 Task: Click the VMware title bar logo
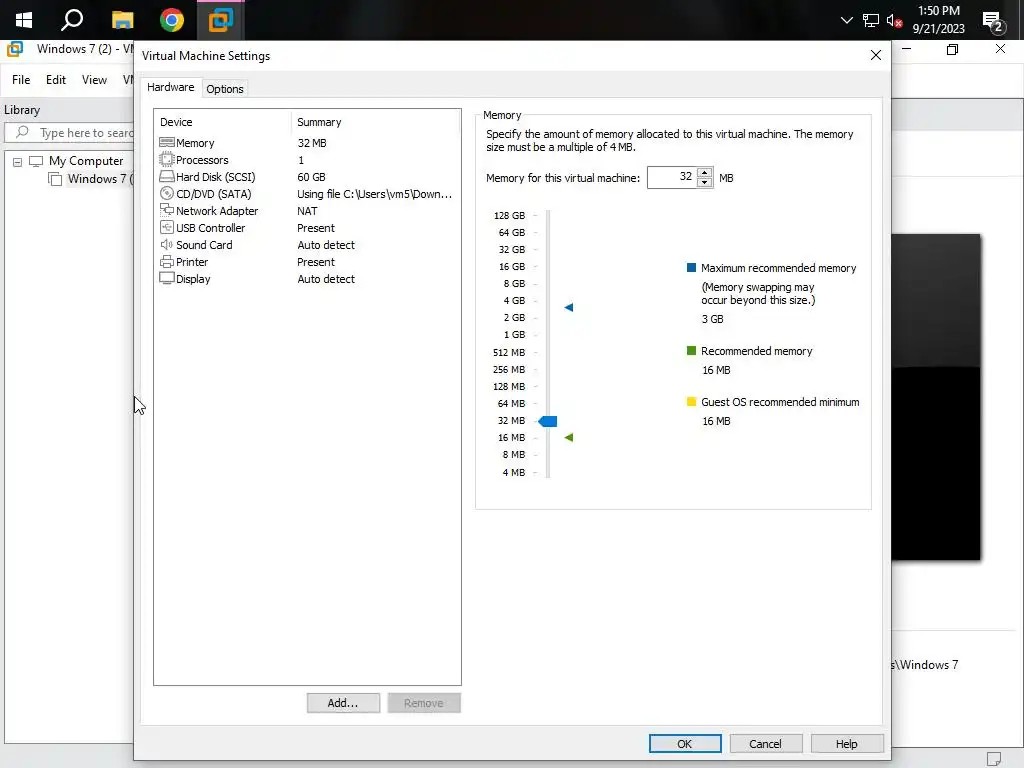pos(14,49)
